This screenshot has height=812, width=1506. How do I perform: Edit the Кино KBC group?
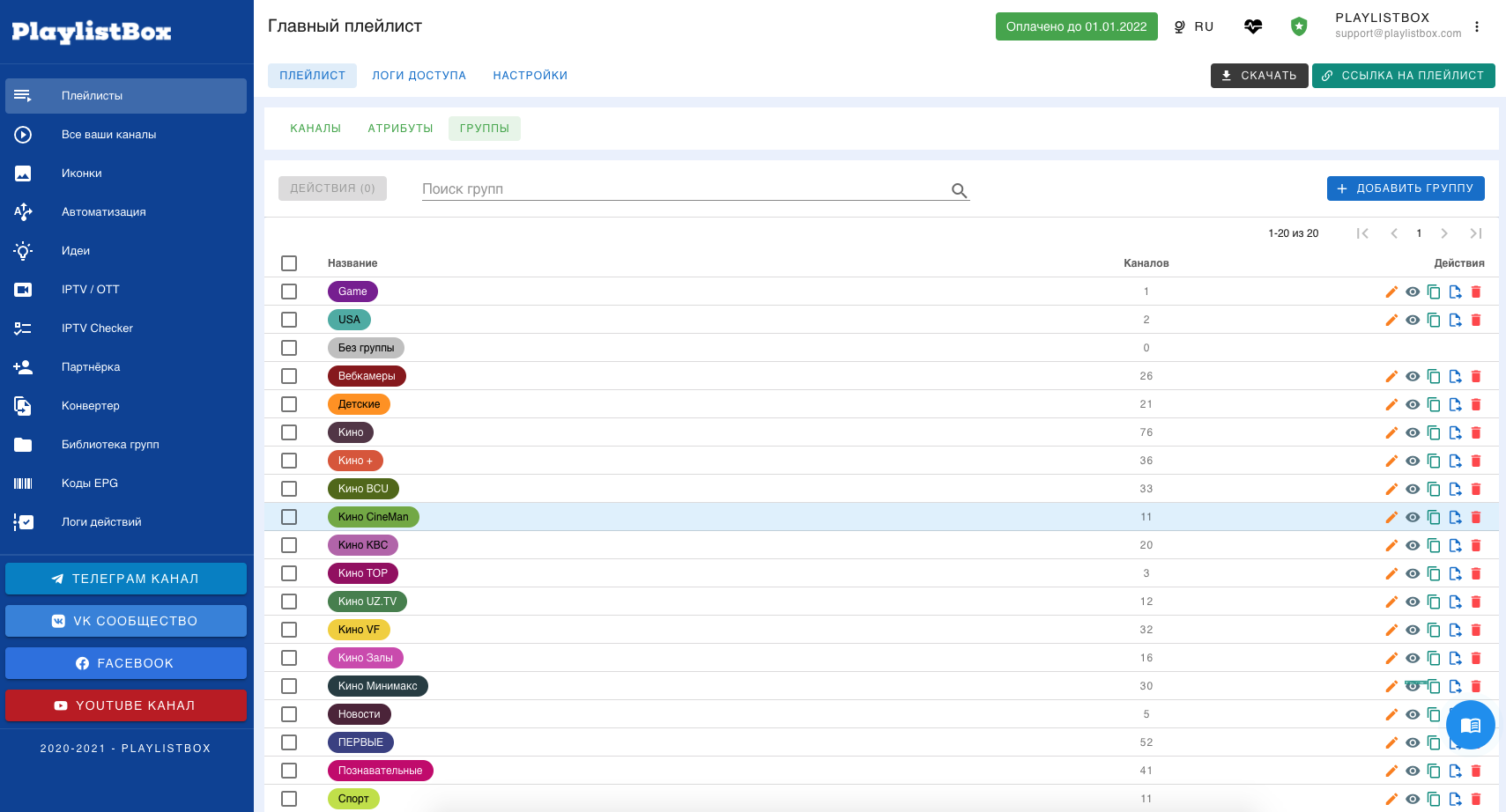[x=1391, y=545]
